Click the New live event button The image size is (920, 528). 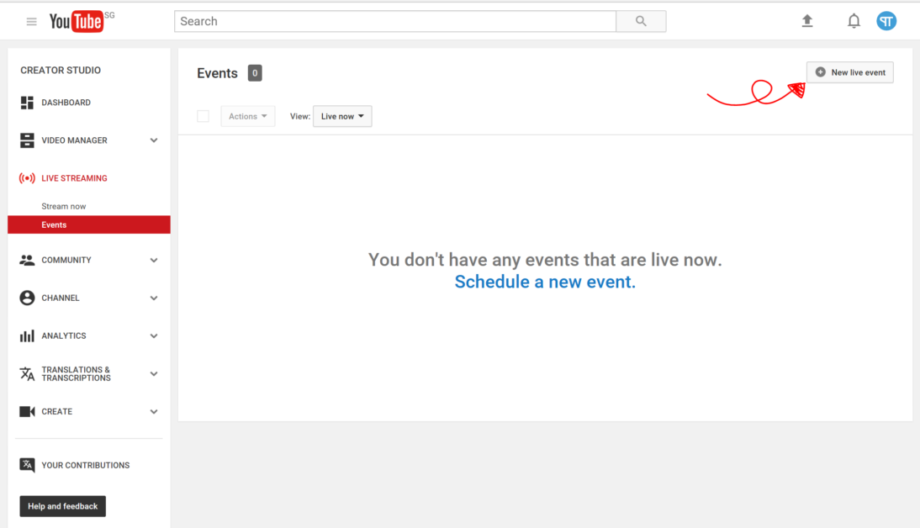coord(850,72)
